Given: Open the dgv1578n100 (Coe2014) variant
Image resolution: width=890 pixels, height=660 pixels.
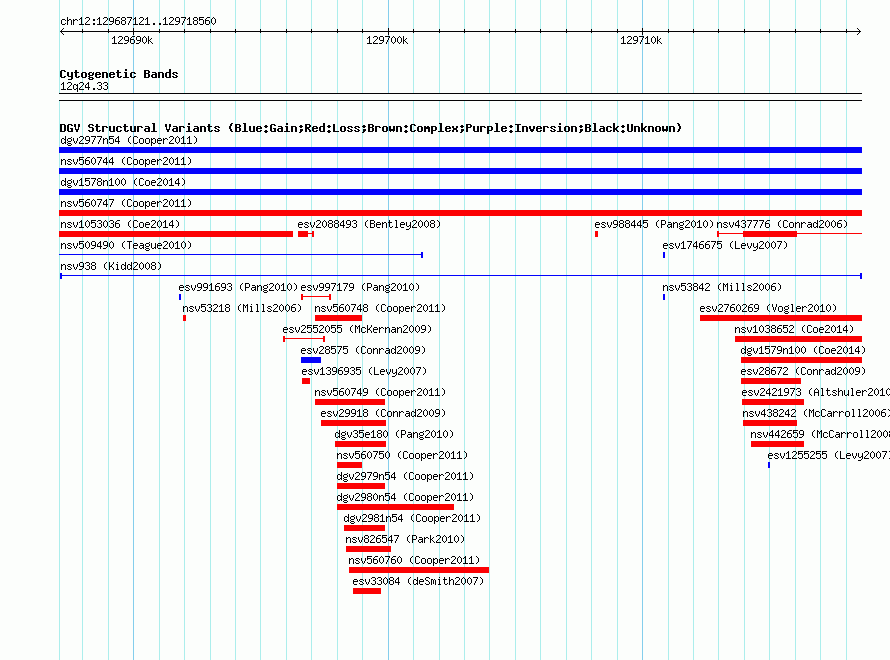Looking at the screenshot, I should point(123,182).
